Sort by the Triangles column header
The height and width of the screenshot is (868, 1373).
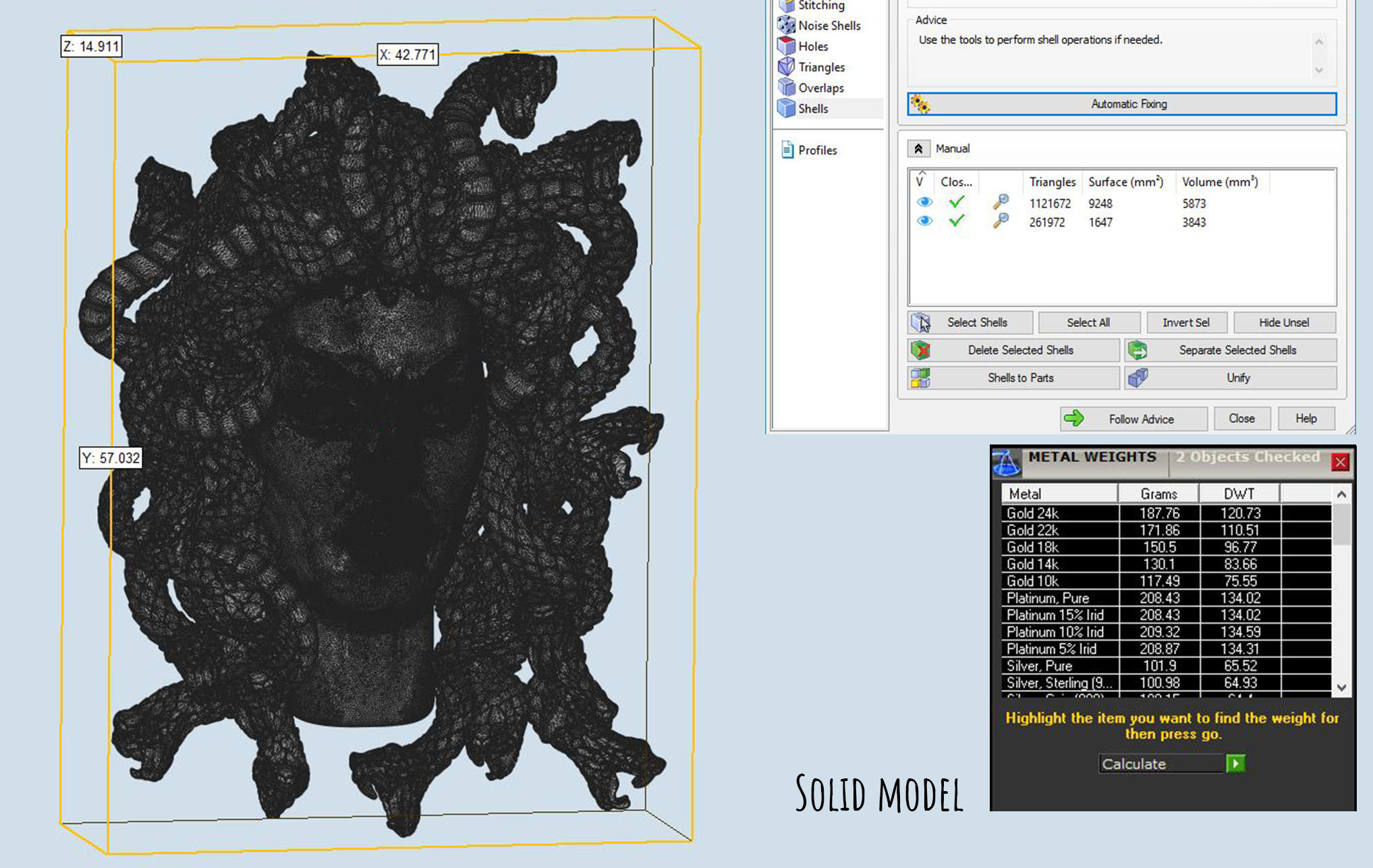pos(1052,182)
